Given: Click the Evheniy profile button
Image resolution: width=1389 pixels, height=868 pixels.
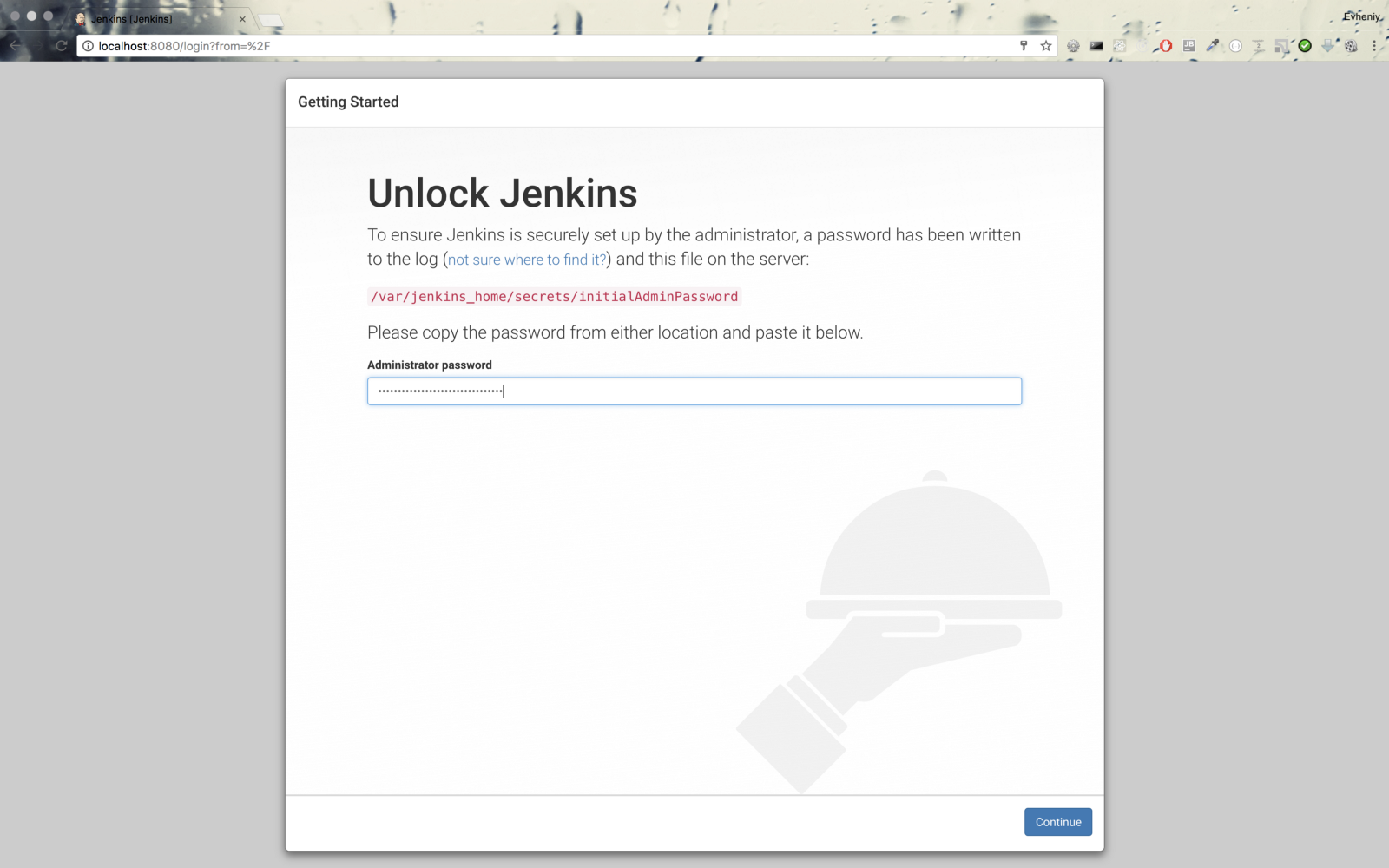Looking at the screenshot, I should (1361, 16).
